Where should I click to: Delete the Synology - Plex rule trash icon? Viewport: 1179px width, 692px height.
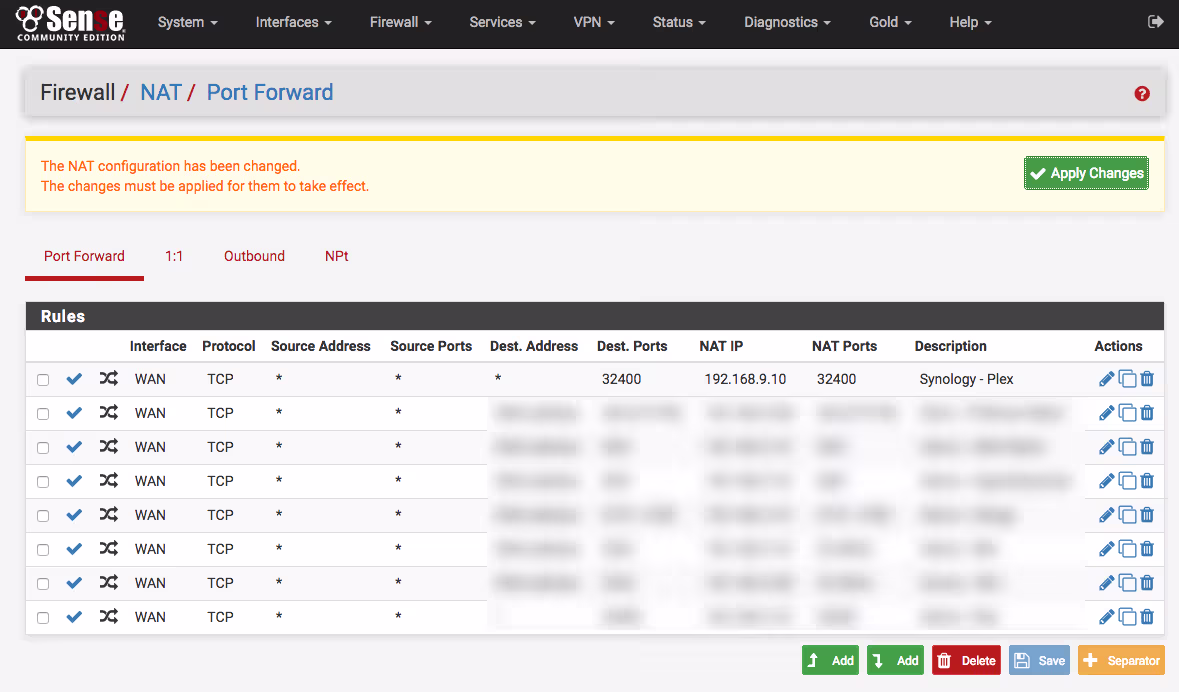[x=1147, y=379]
